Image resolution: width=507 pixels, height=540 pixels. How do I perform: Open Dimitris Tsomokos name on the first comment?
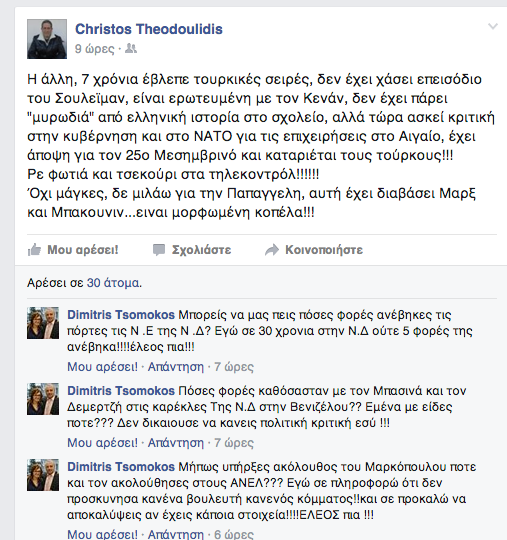pos(121,315)
